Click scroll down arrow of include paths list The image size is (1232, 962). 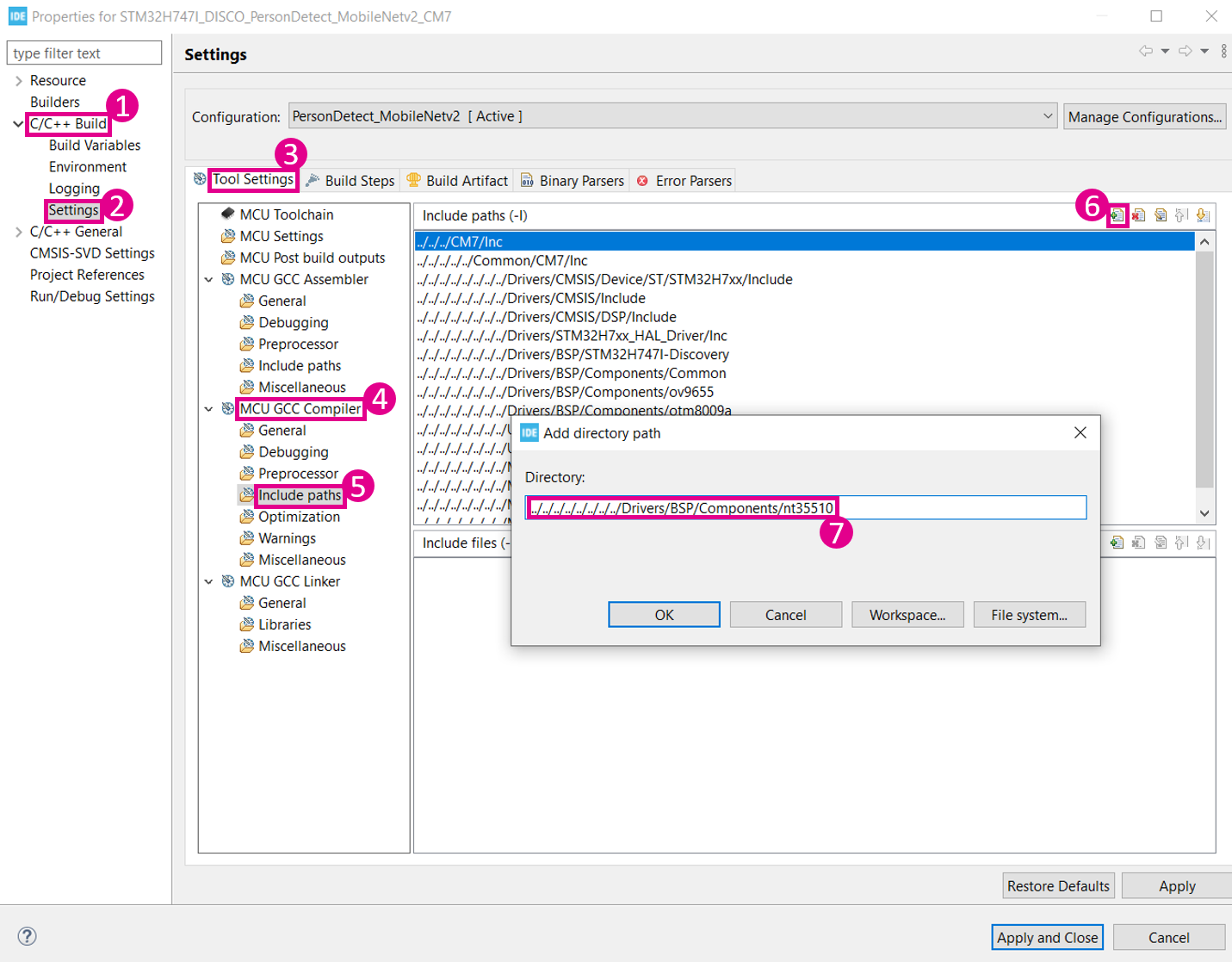pos(1204,513)
